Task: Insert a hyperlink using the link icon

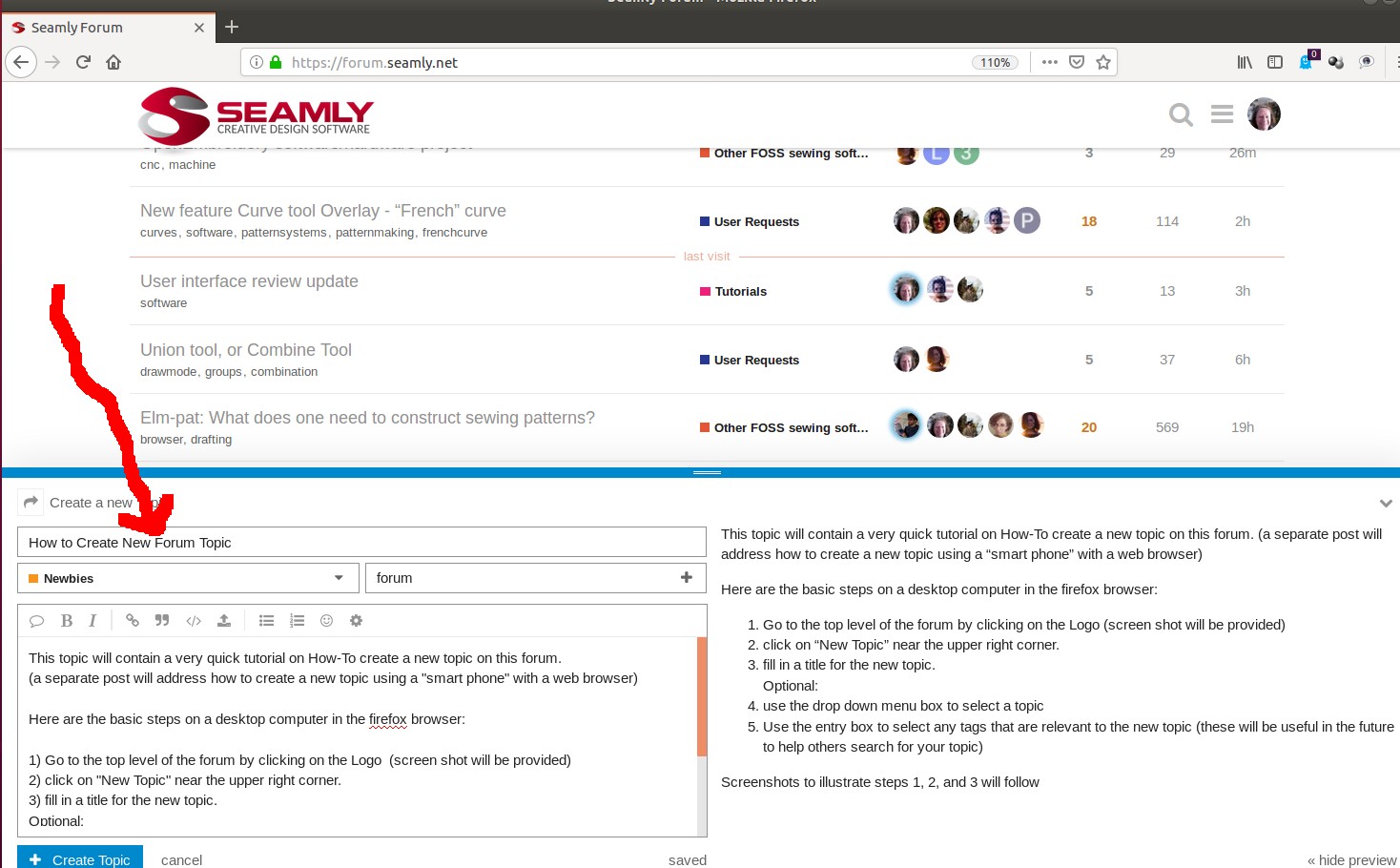Action: click(133, 621)
